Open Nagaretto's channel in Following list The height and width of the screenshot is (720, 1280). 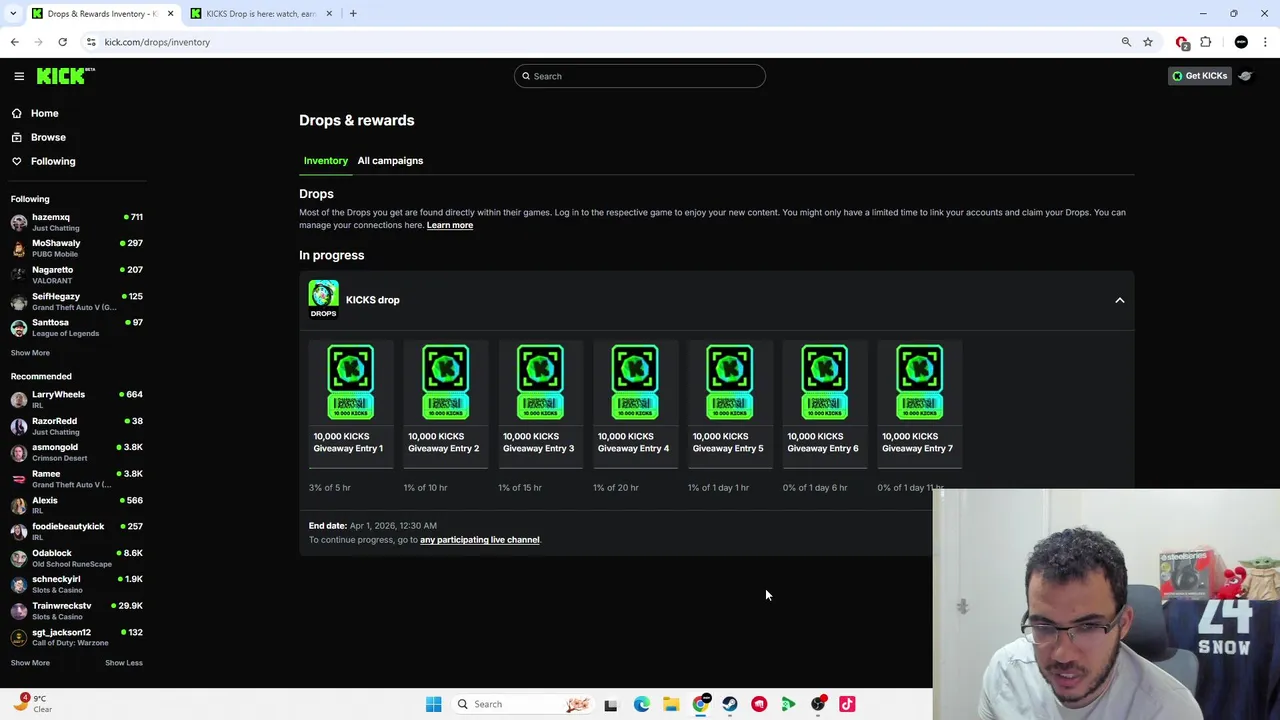click(76, 275)
